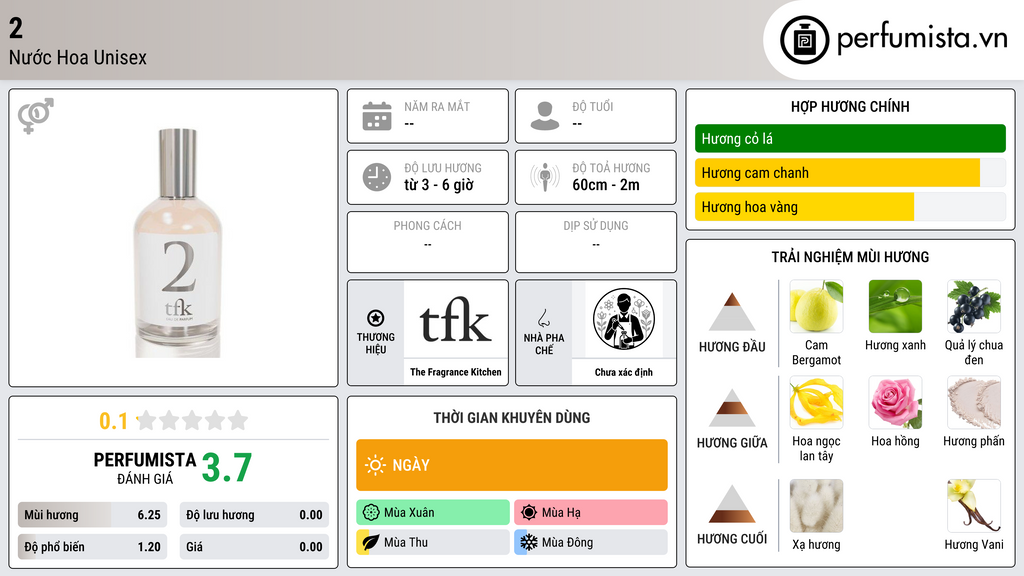Click the star rating row next to 0.1

click(x=193, y=420)
